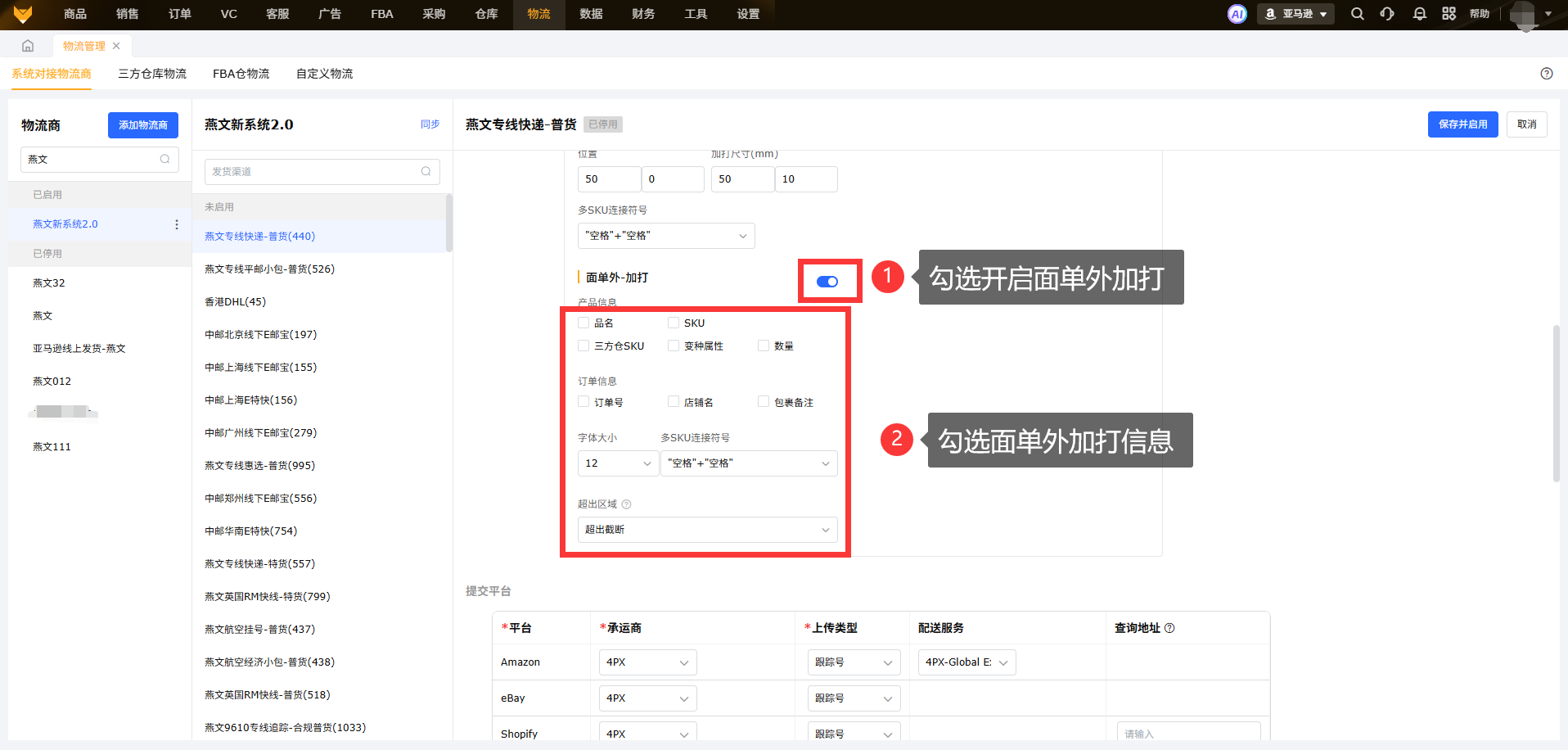This screenshot has height=750, width=1568.
Task: Click the AI assistant icon
Action: 1237,14
